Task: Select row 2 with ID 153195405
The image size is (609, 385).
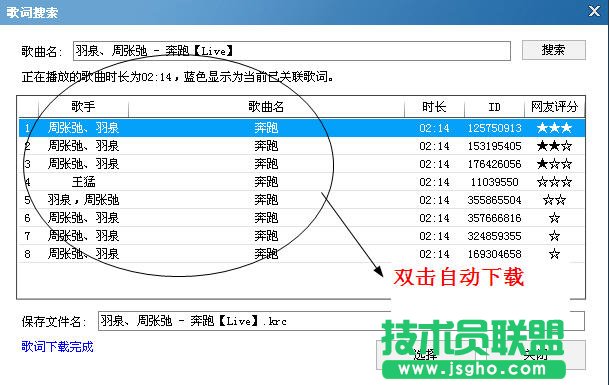Action: pyautogui.click(x=302, y=146)
